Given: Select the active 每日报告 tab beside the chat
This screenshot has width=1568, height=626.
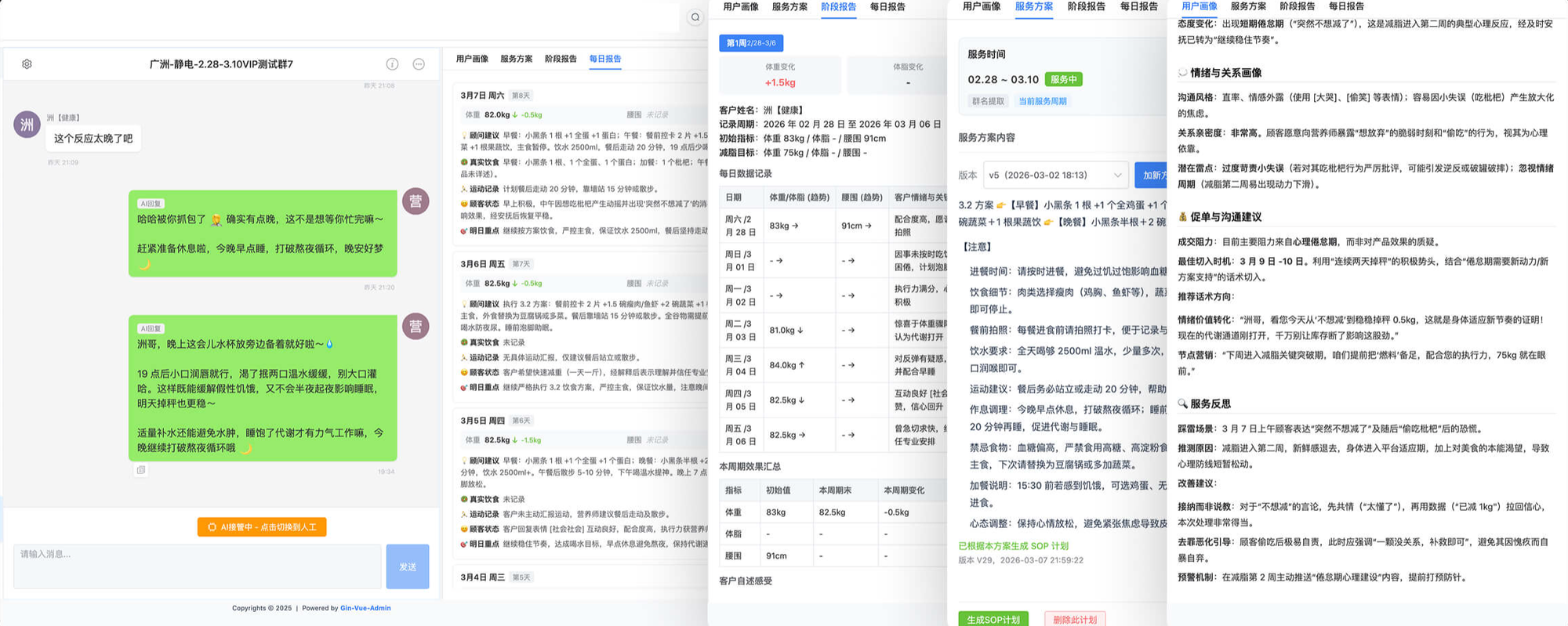Looking at the screenshot, I should click(x=605, y=59).
